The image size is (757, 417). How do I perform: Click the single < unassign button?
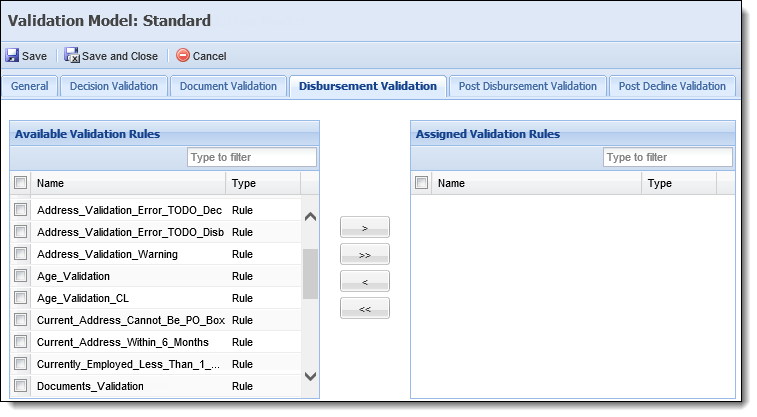tap(364, 281)
